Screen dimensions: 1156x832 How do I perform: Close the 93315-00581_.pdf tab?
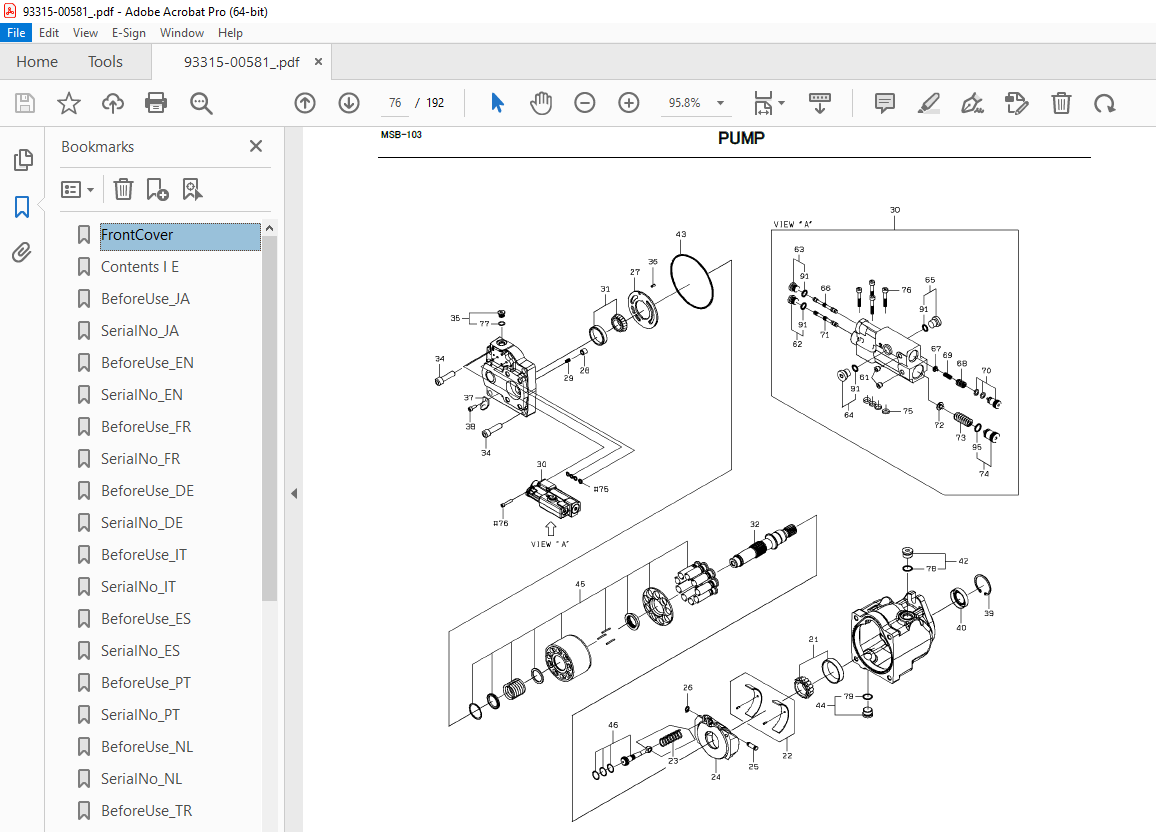(318, 62)
